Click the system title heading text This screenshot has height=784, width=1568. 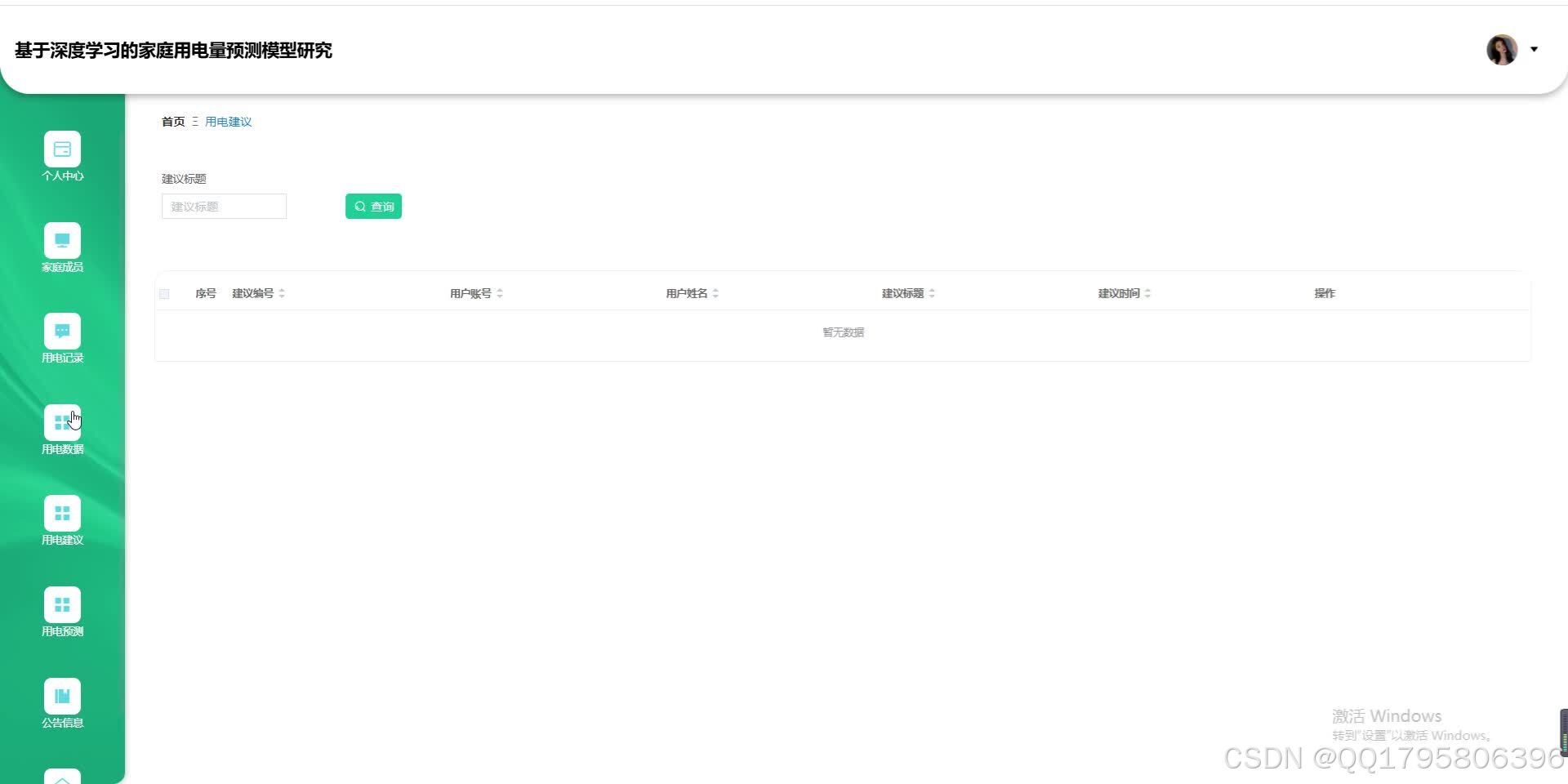tap(173, 51)
